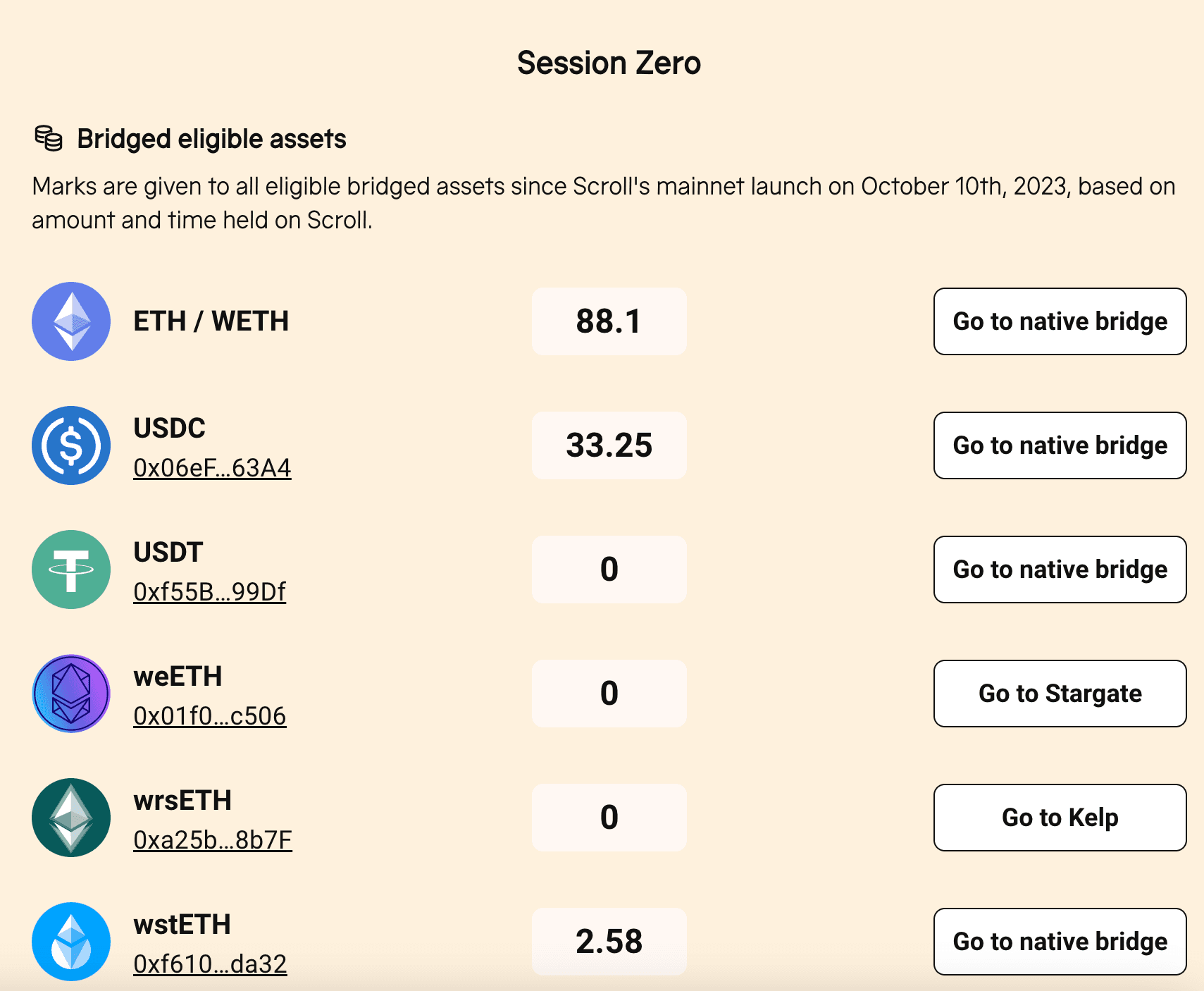Viewport: 1204px width, 991px height.
Task: Go to native bridge for USDC
Action: 1060,445
